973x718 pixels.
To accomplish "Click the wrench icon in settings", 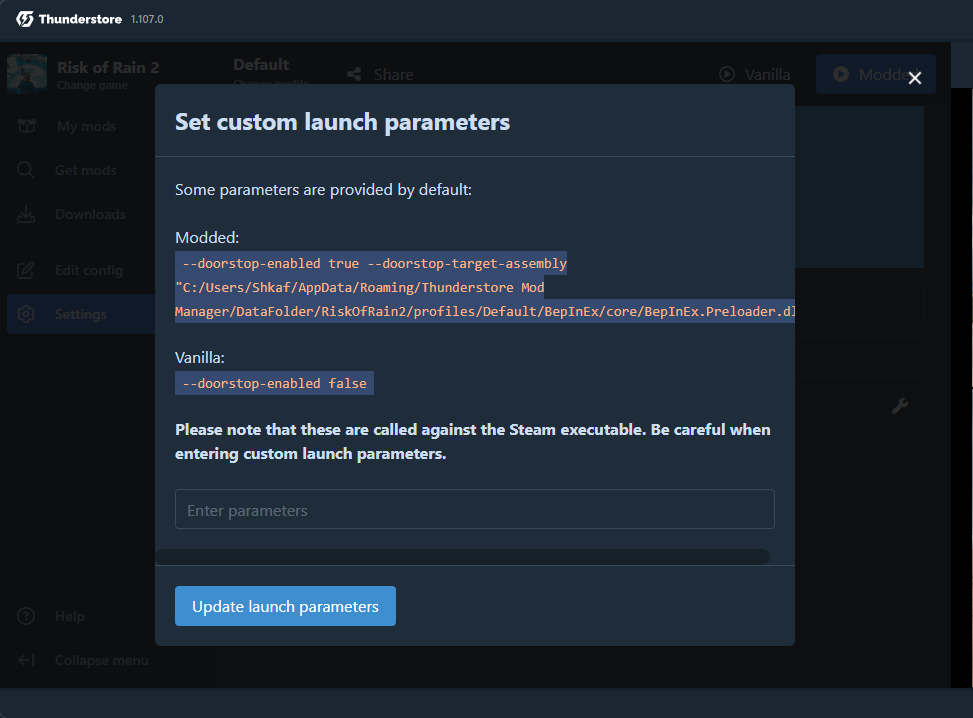I will click(x=900, y=406).
